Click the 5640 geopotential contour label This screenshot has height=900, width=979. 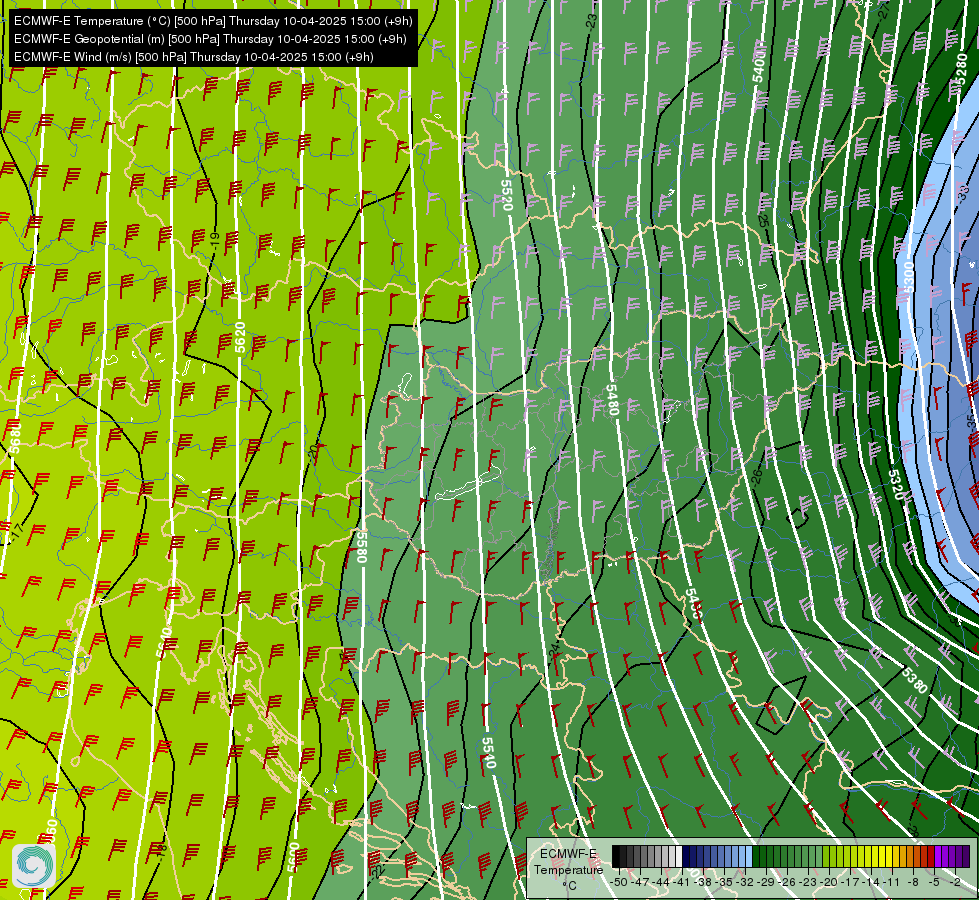point(164,643)
